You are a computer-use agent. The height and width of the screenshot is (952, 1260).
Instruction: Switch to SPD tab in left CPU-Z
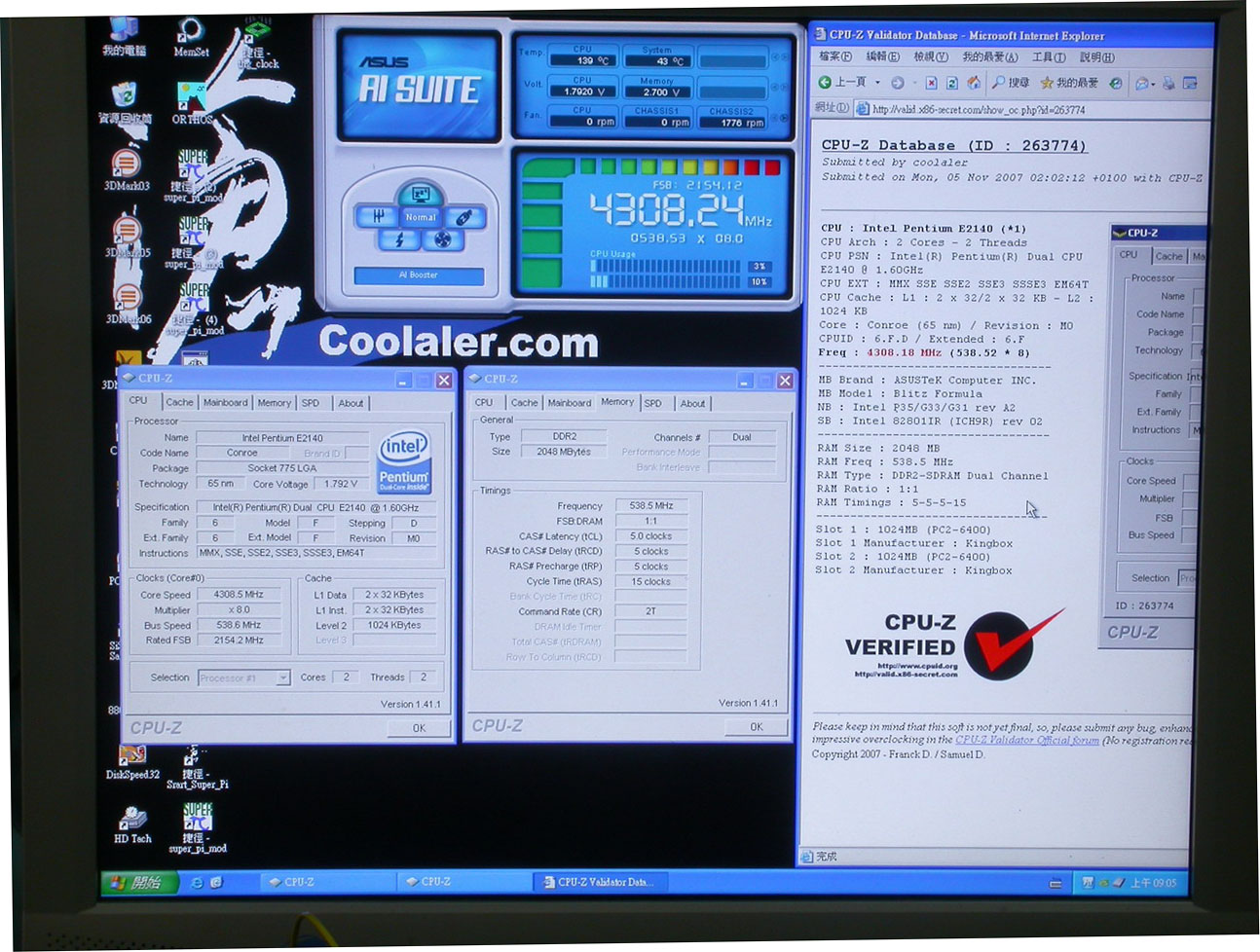tap(311, 402)
